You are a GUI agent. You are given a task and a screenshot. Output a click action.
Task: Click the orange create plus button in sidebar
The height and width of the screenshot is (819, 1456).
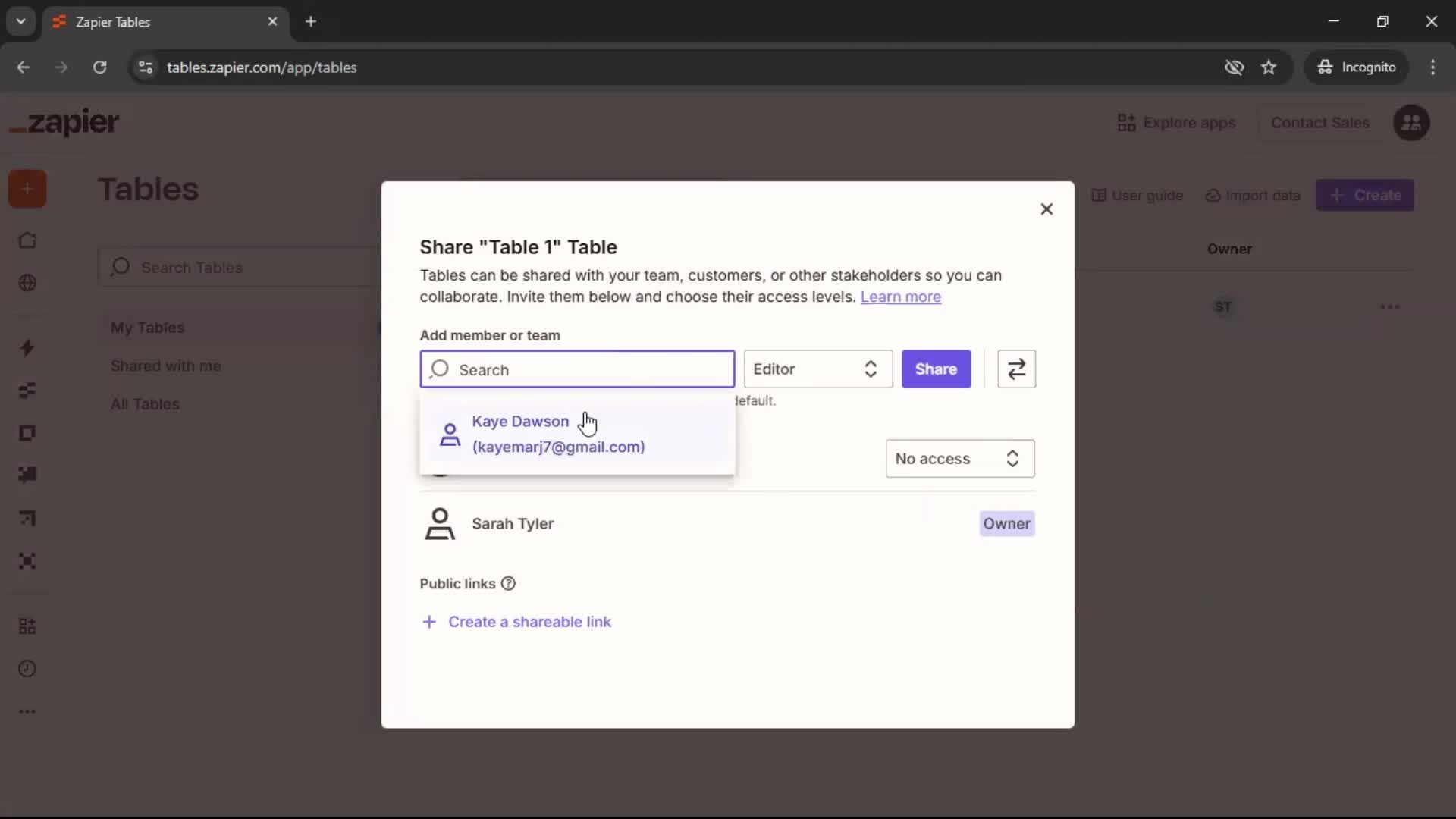coord(27,189)
